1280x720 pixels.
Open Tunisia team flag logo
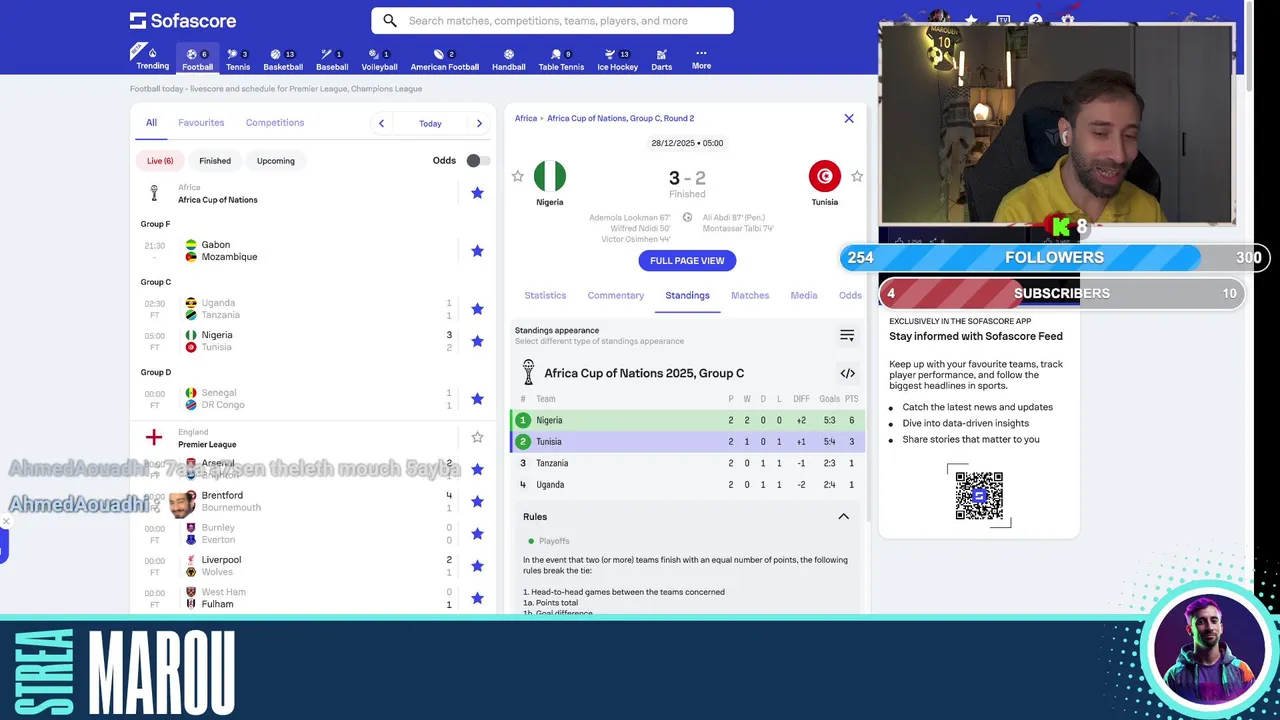pos(825,176)
